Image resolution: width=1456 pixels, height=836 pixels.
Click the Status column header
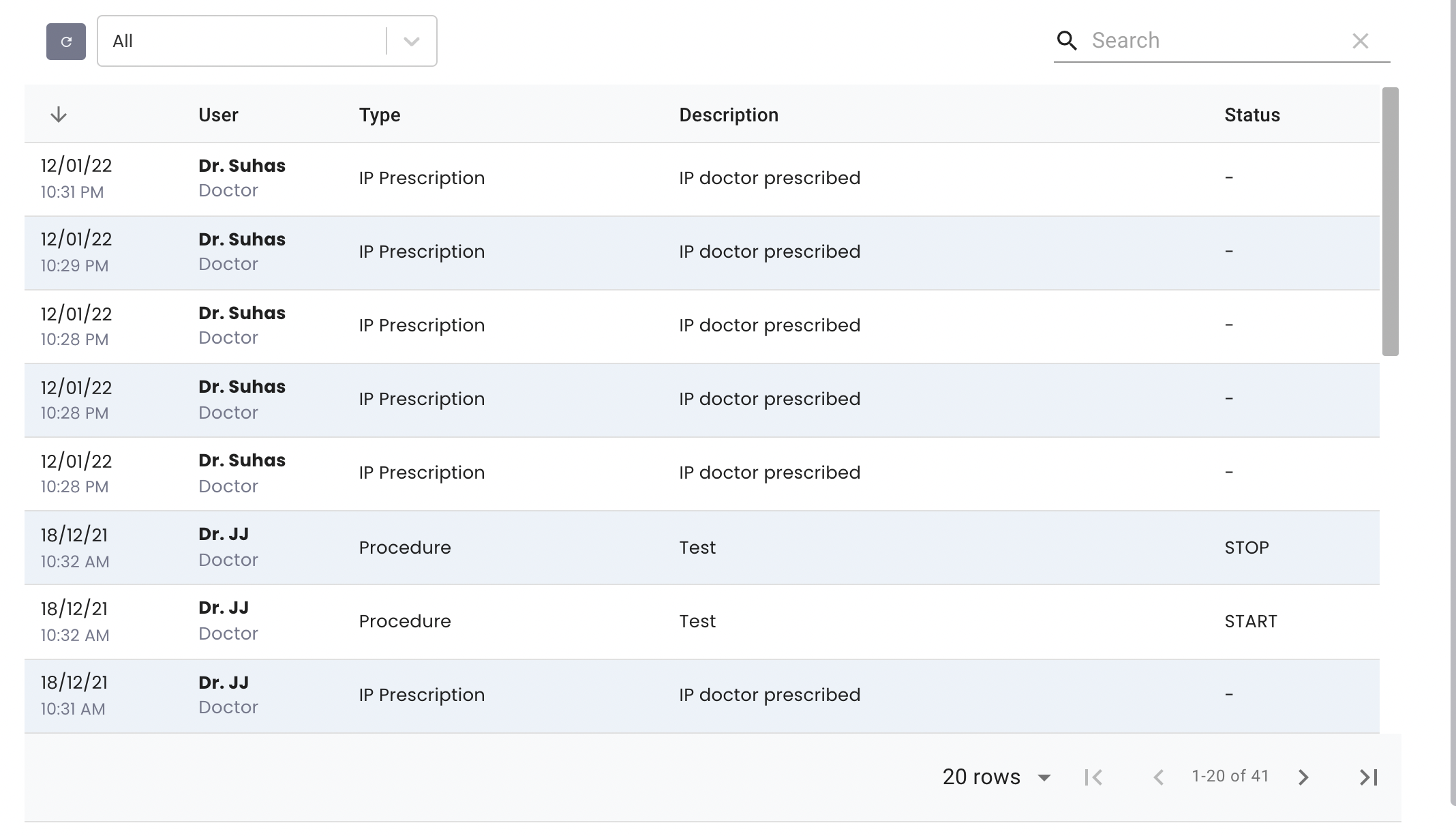[x=1252, y=115]
